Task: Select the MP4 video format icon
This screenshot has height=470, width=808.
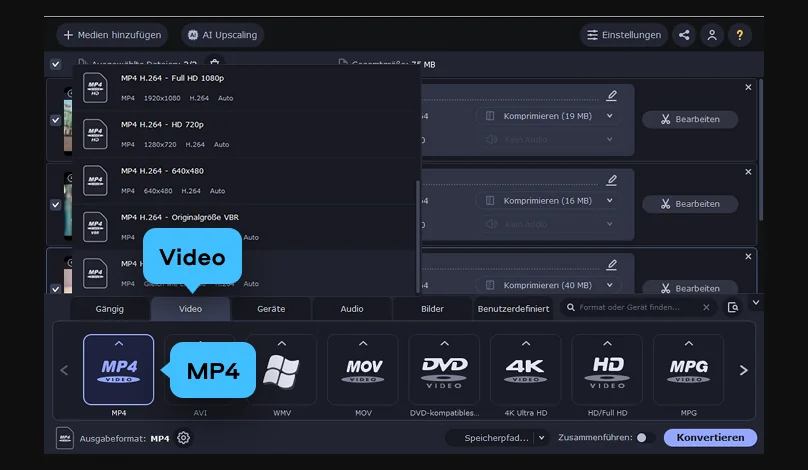Action: click(118, 369)
